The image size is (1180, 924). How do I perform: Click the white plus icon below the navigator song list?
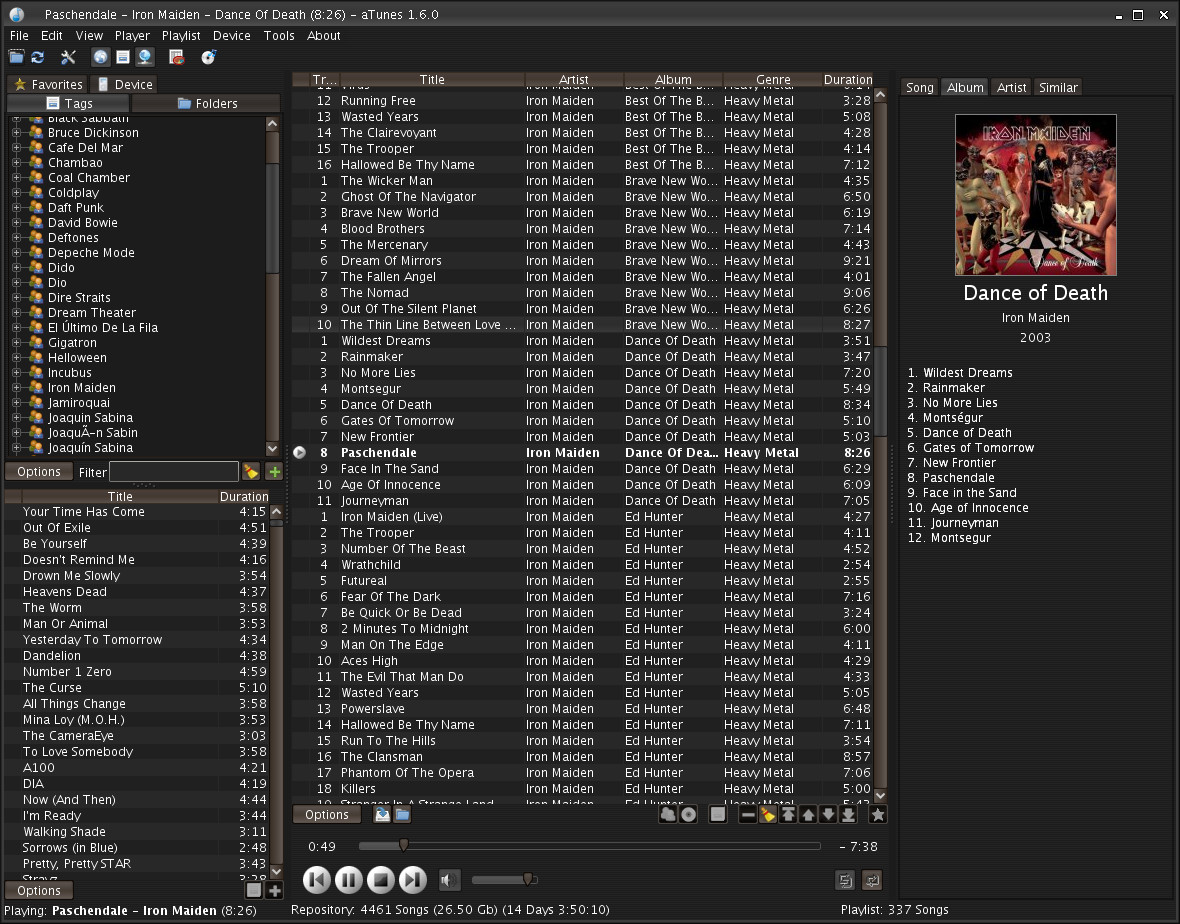point(275,891)
